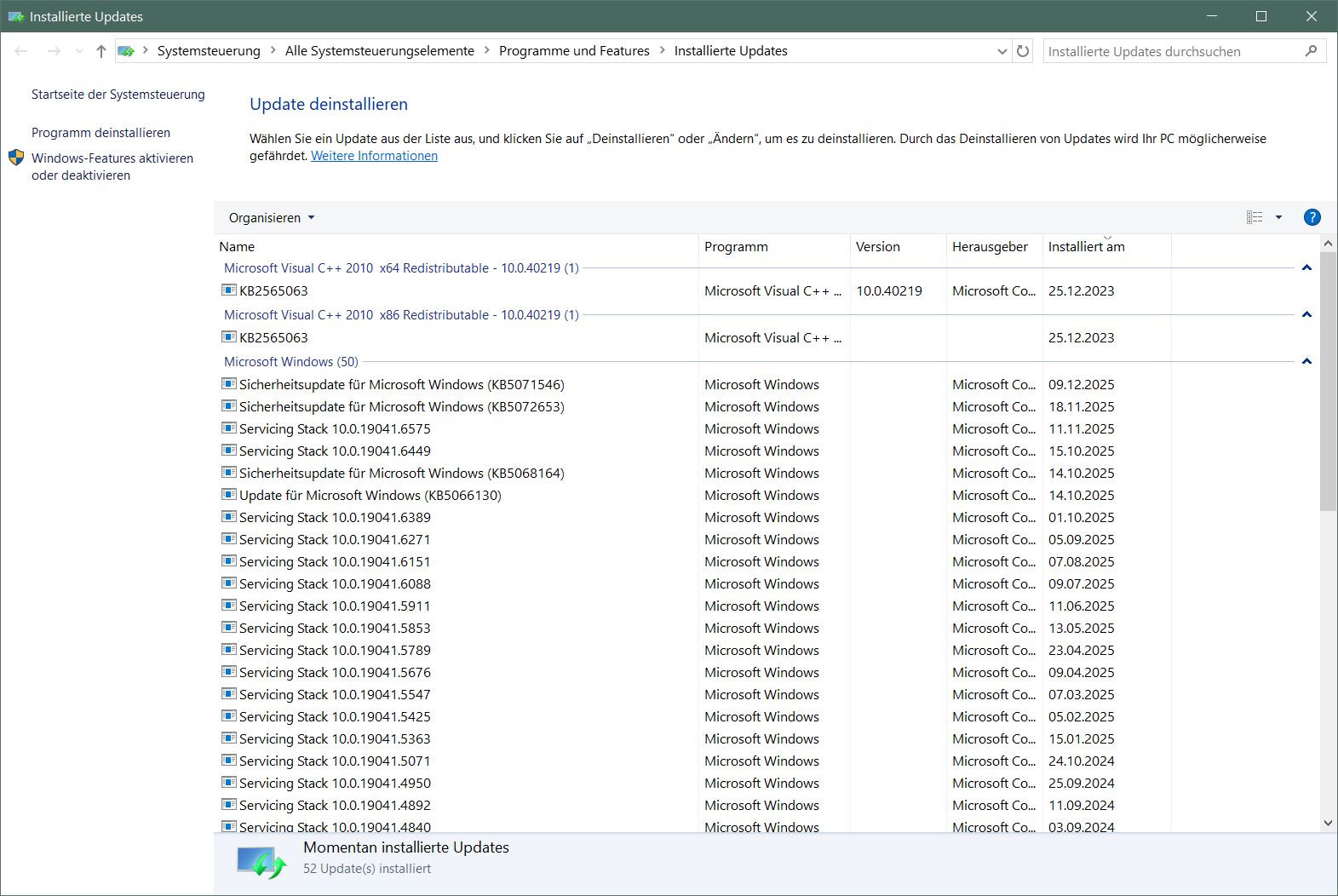The height and width of the screenshot is (896, 1338).
Task: Click the scrollbar up arrow
Action: coord(1328,244)
